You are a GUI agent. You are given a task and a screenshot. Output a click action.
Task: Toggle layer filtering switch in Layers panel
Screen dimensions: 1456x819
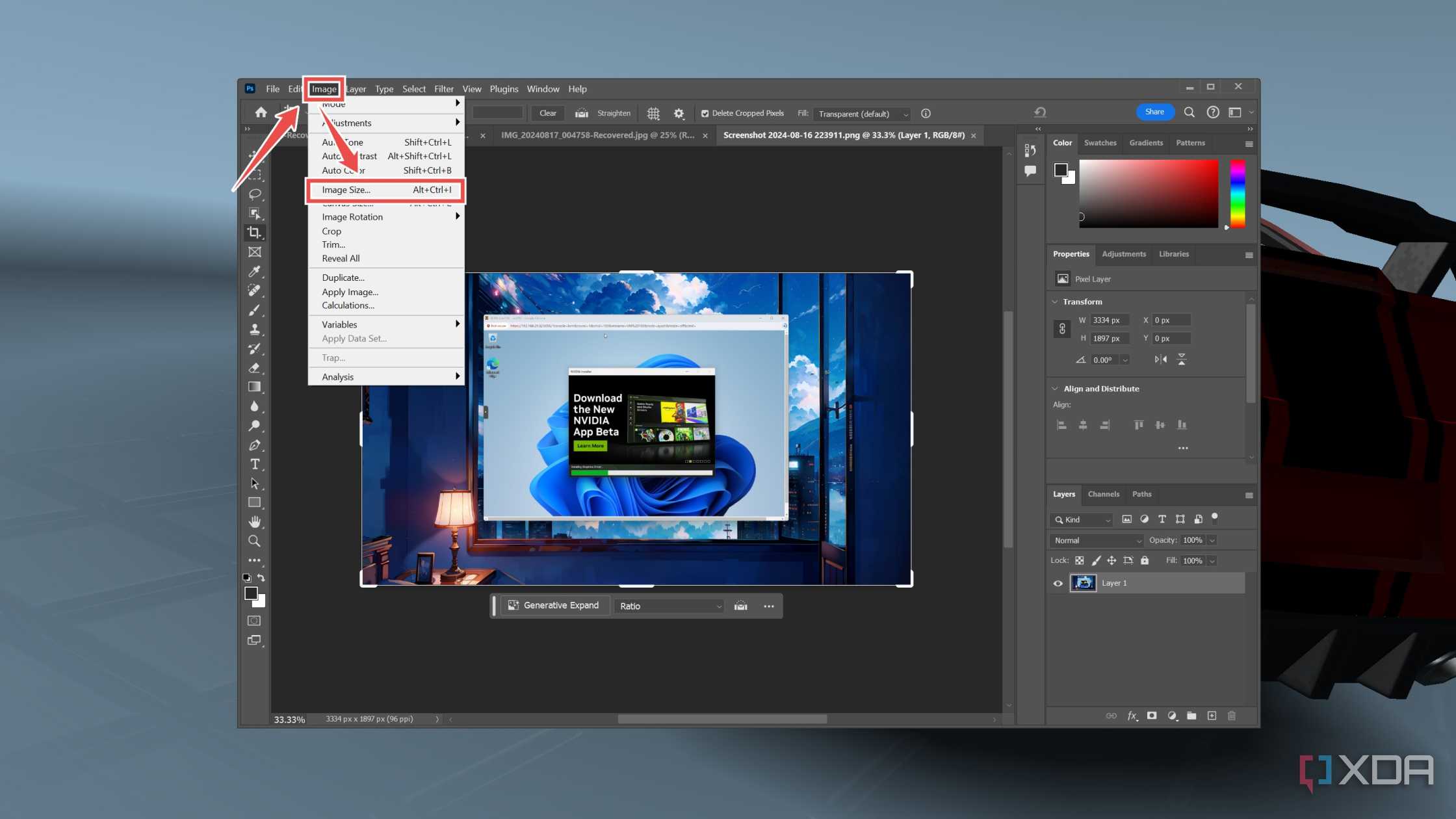[1214, 518]
